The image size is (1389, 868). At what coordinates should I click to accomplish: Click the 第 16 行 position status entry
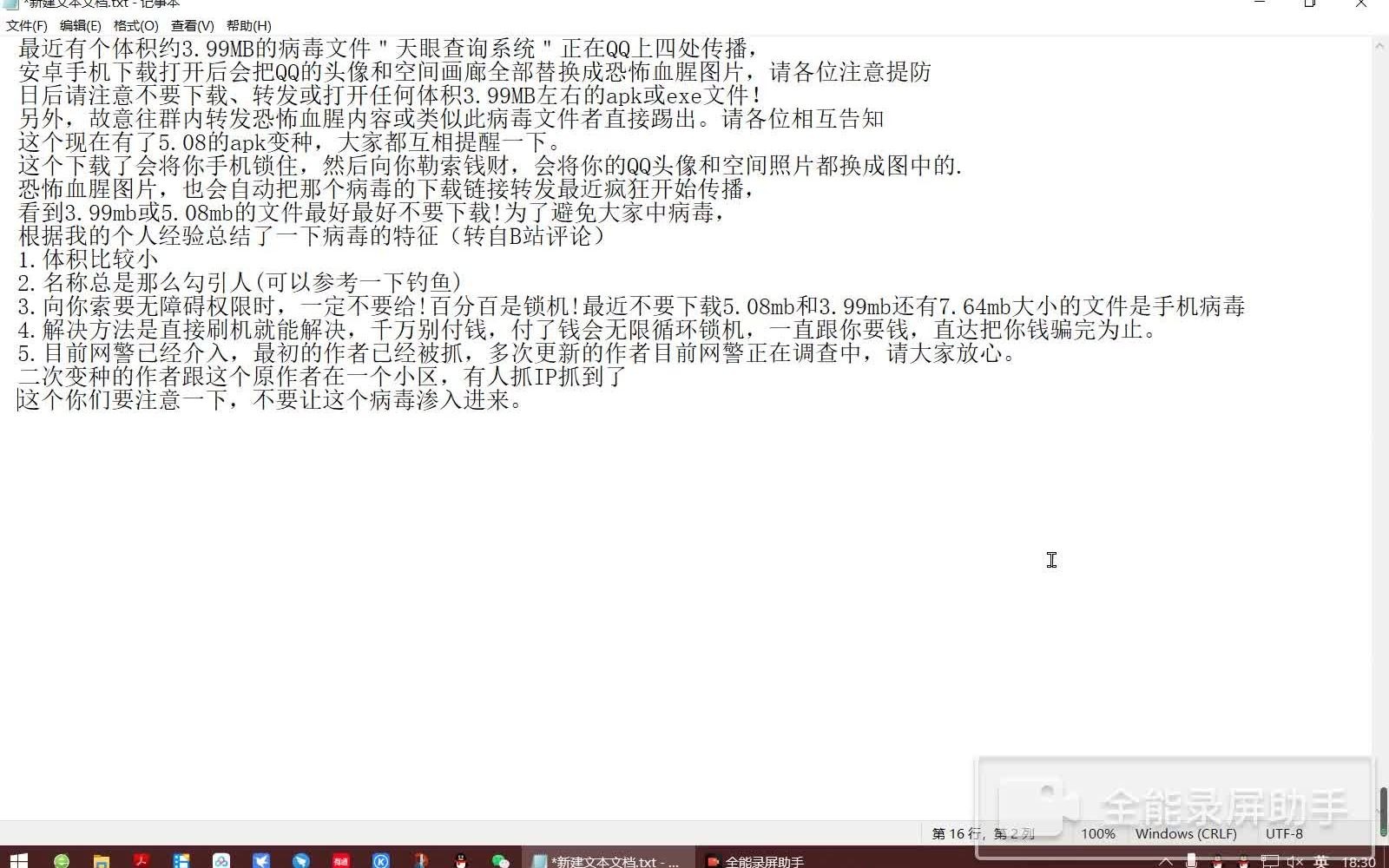coord(983,833)
